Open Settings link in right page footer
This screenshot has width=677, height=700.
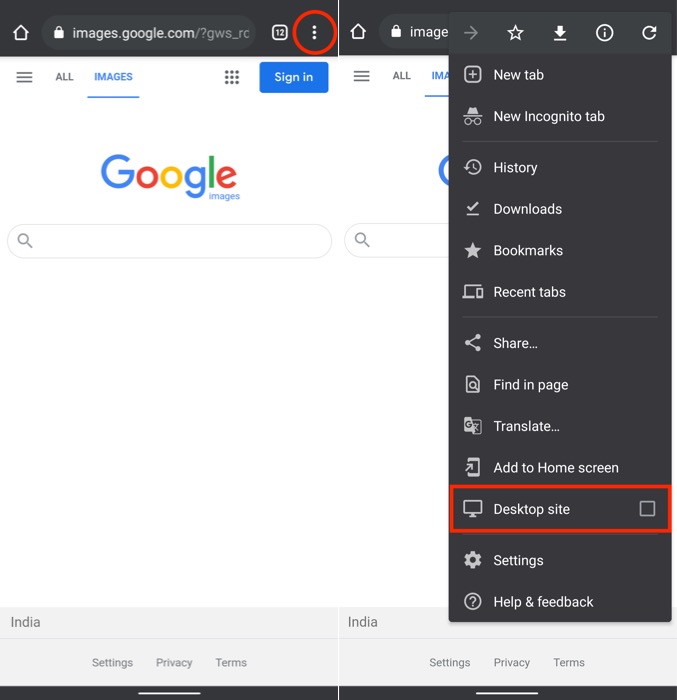point(450,662)
